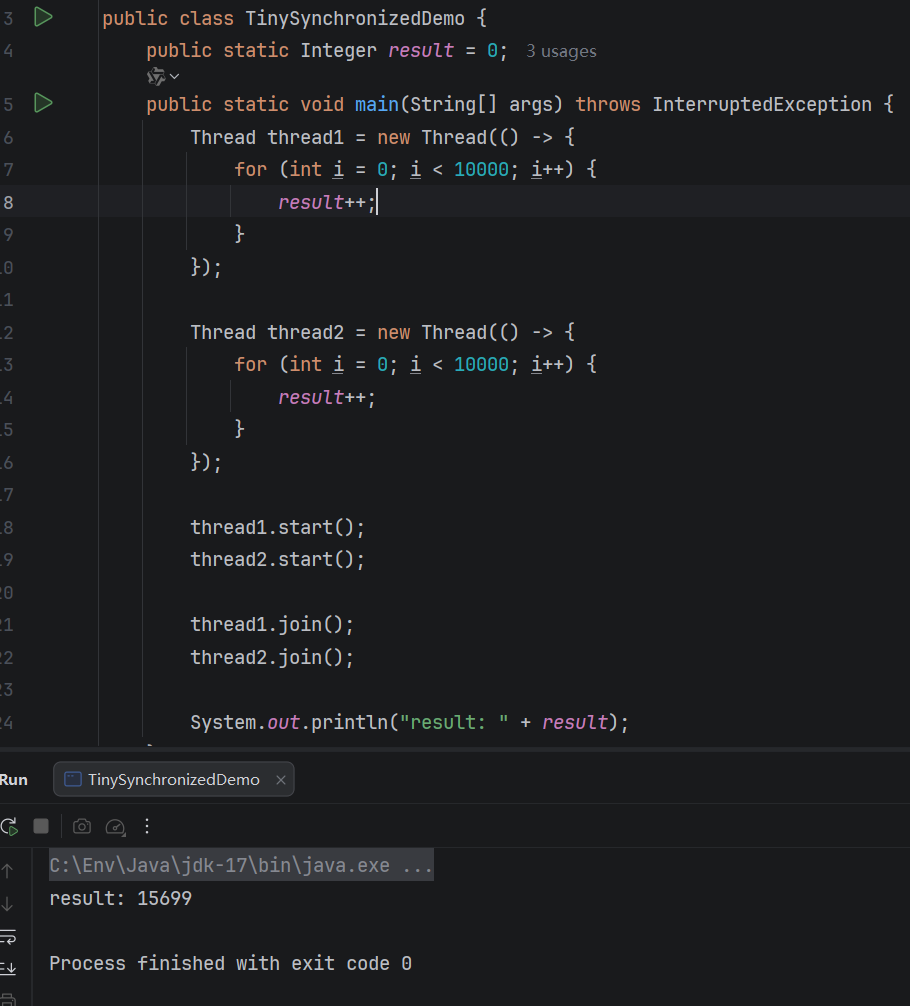
Task: Open the Run toolbar more options menu
Action: (x=147, y=826)
